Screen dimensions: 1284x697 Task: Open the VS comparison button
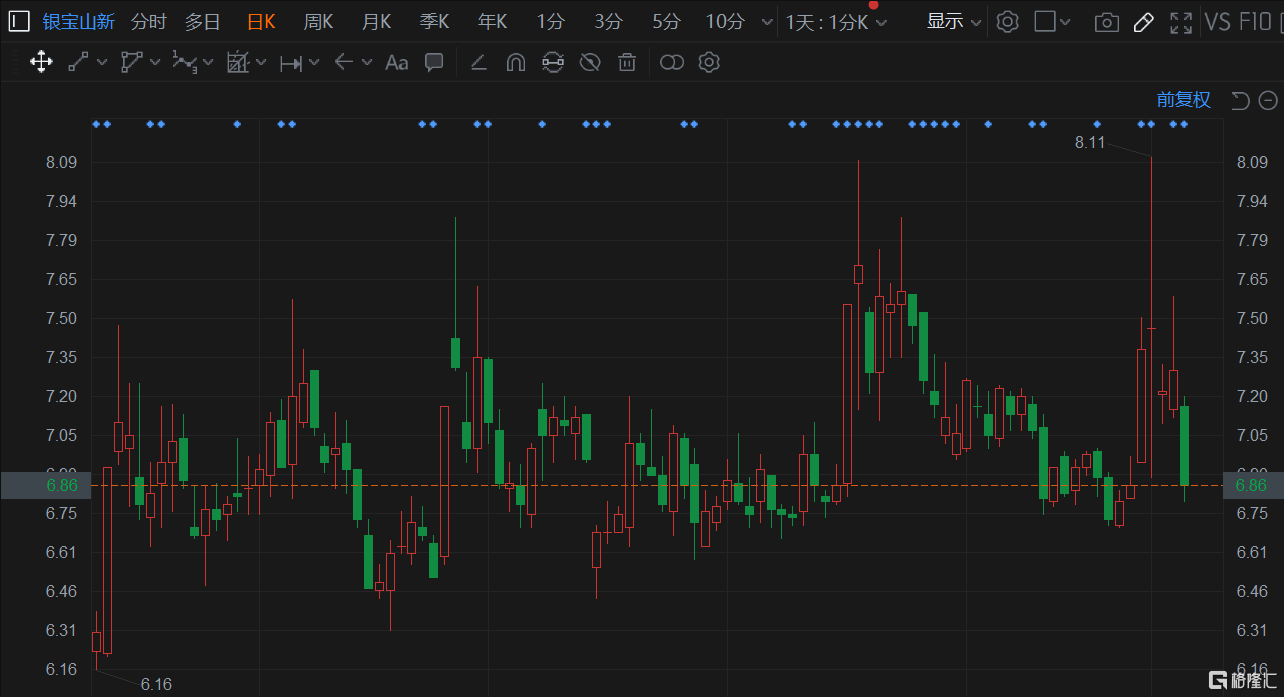pyautogui.click(x=1217, y=22)
